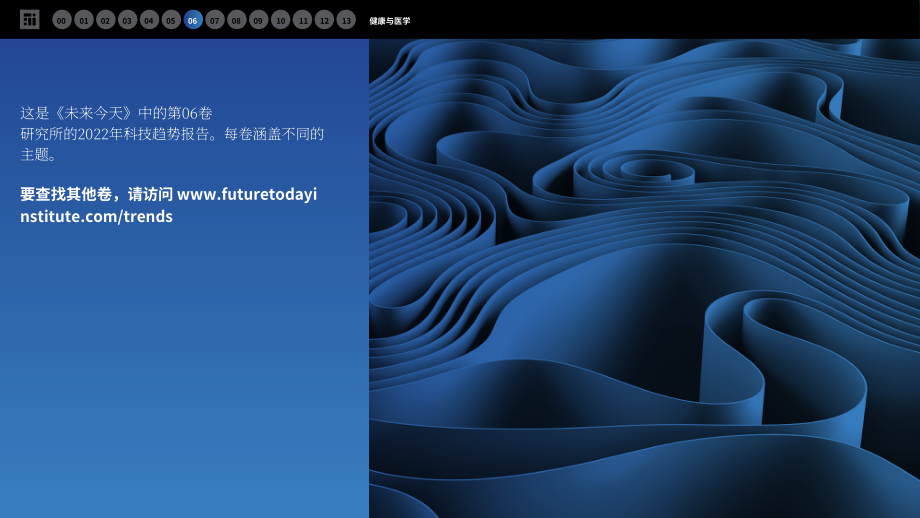This screenshot has width=920, height=518.
Task: Select volume 12 navigation circle
Action: coord(324,20)
